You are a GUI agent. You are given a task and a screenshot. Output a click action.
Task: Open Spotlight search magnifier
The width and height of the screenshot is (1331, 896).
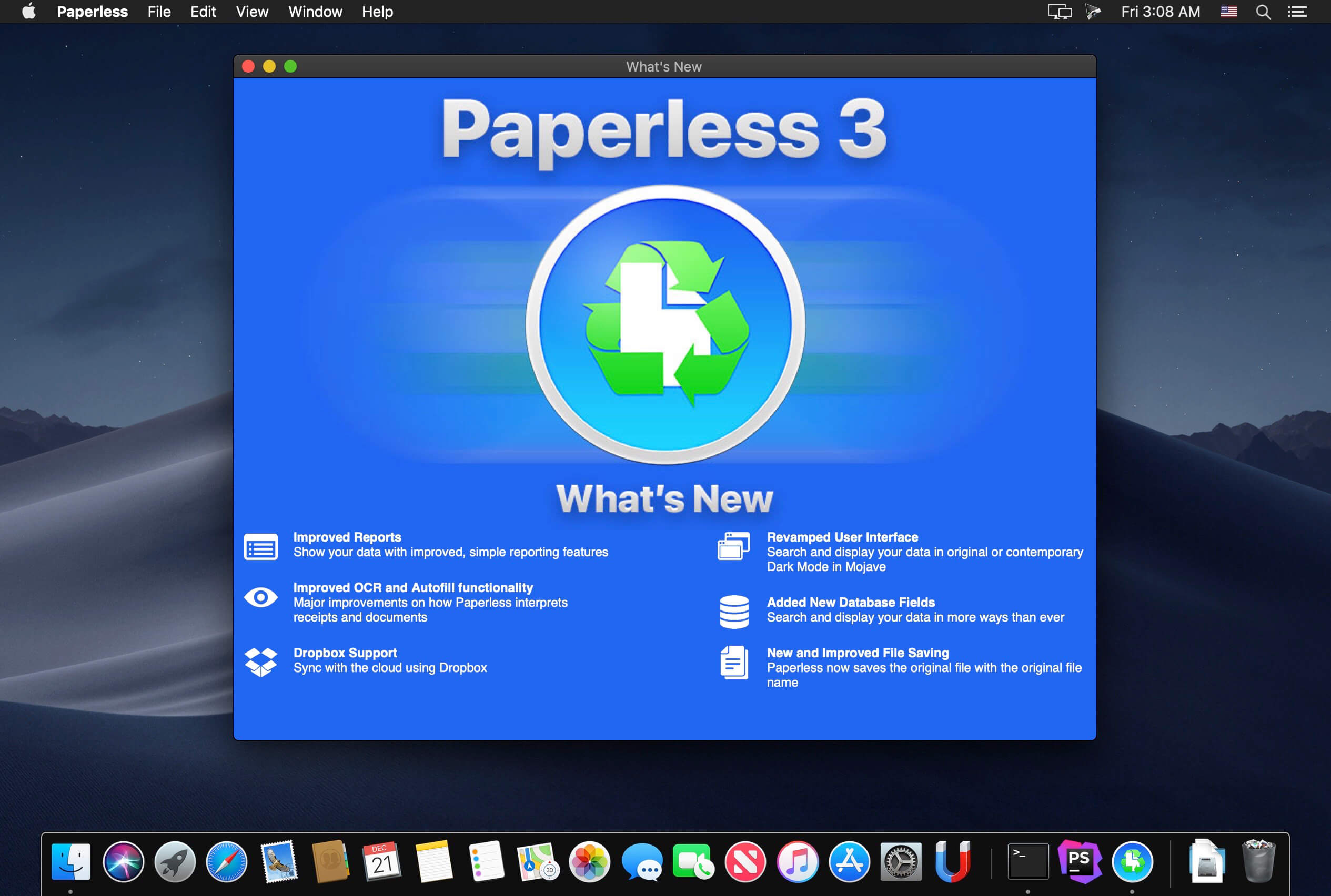[1263, 12]
